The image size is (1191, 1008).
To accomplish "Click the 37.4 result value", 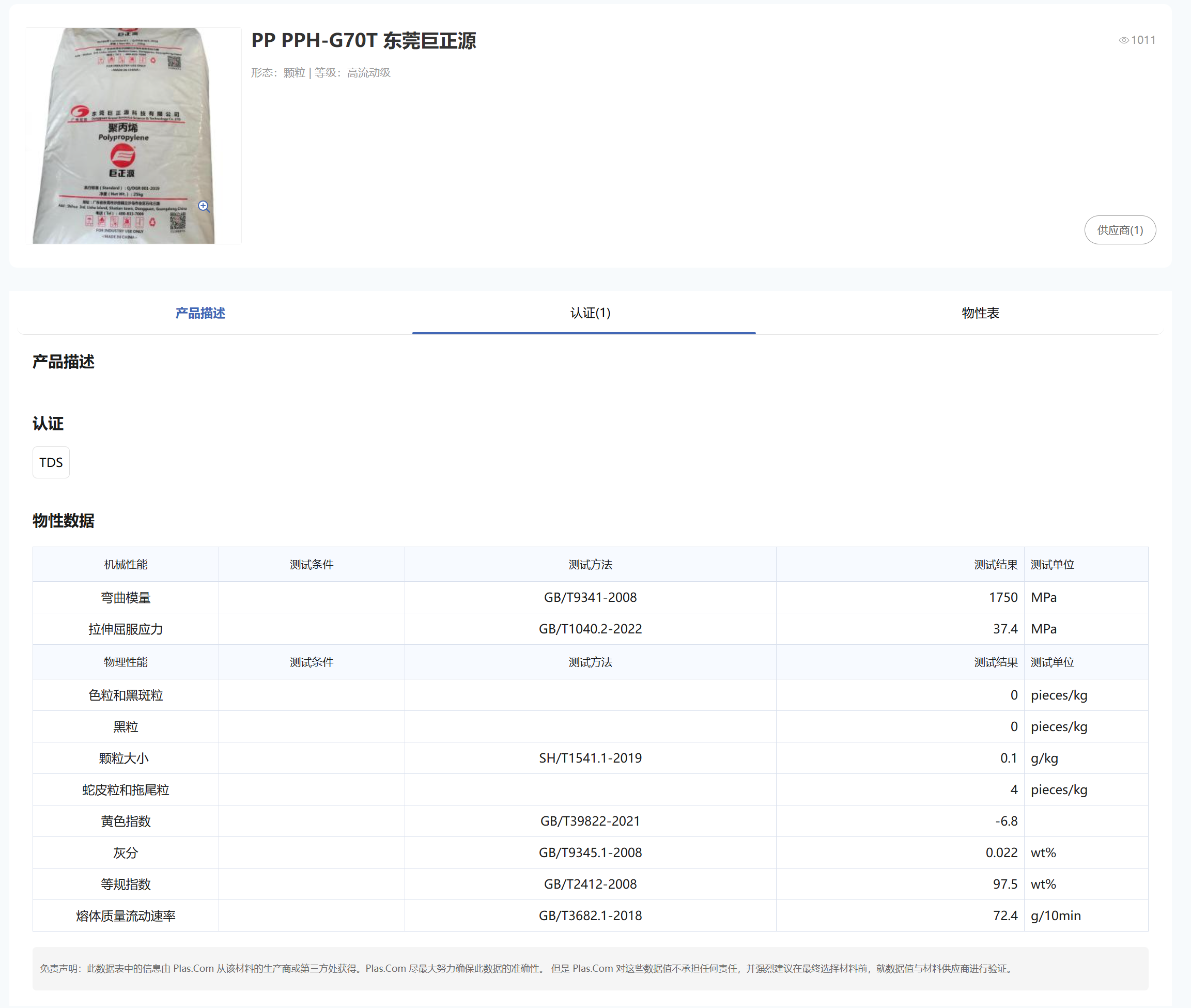I will [1004, 629].
